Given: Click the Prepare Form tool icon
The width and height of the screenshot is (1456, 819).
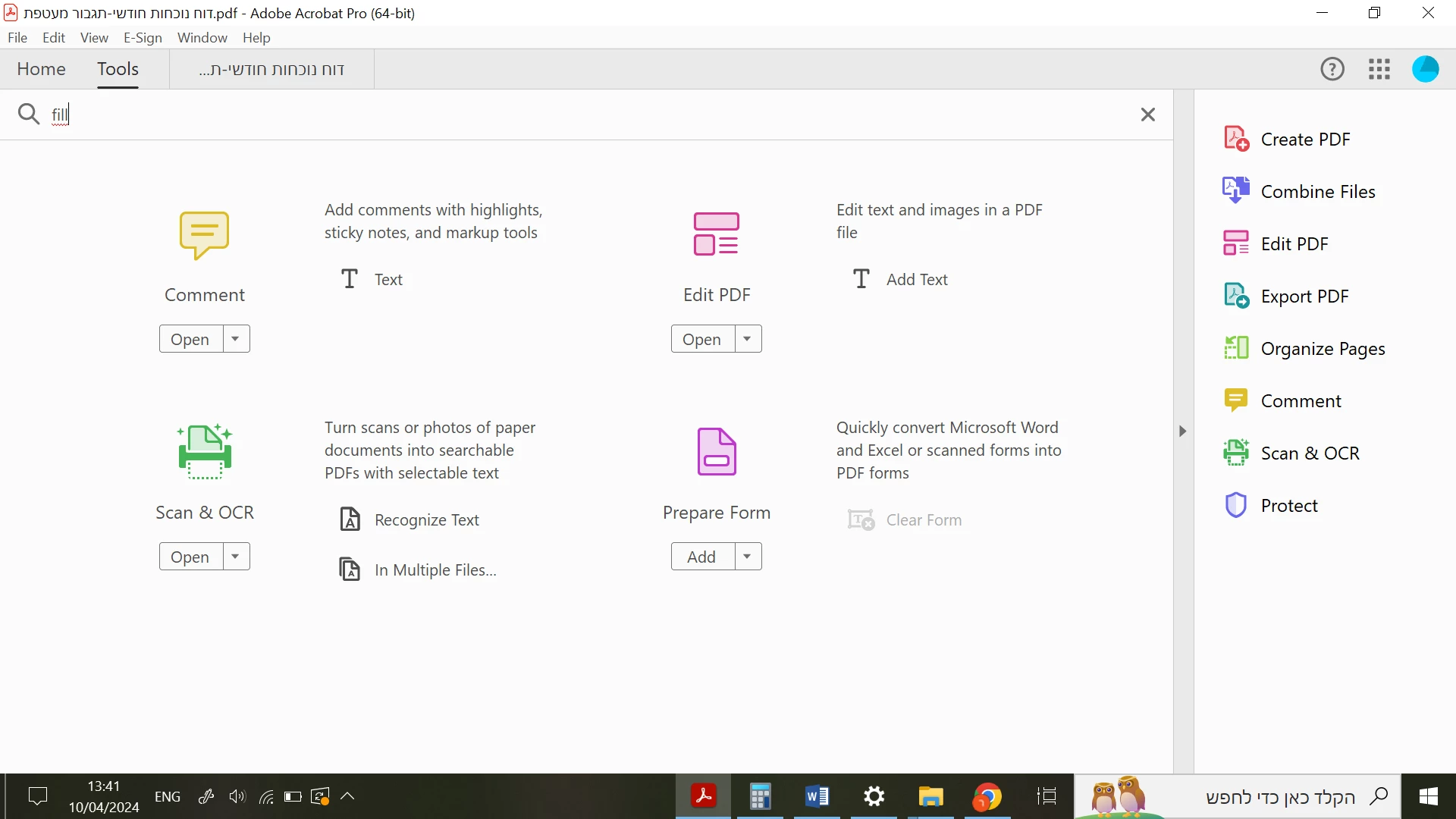Looking at the screenshot, I should (716, 452).
